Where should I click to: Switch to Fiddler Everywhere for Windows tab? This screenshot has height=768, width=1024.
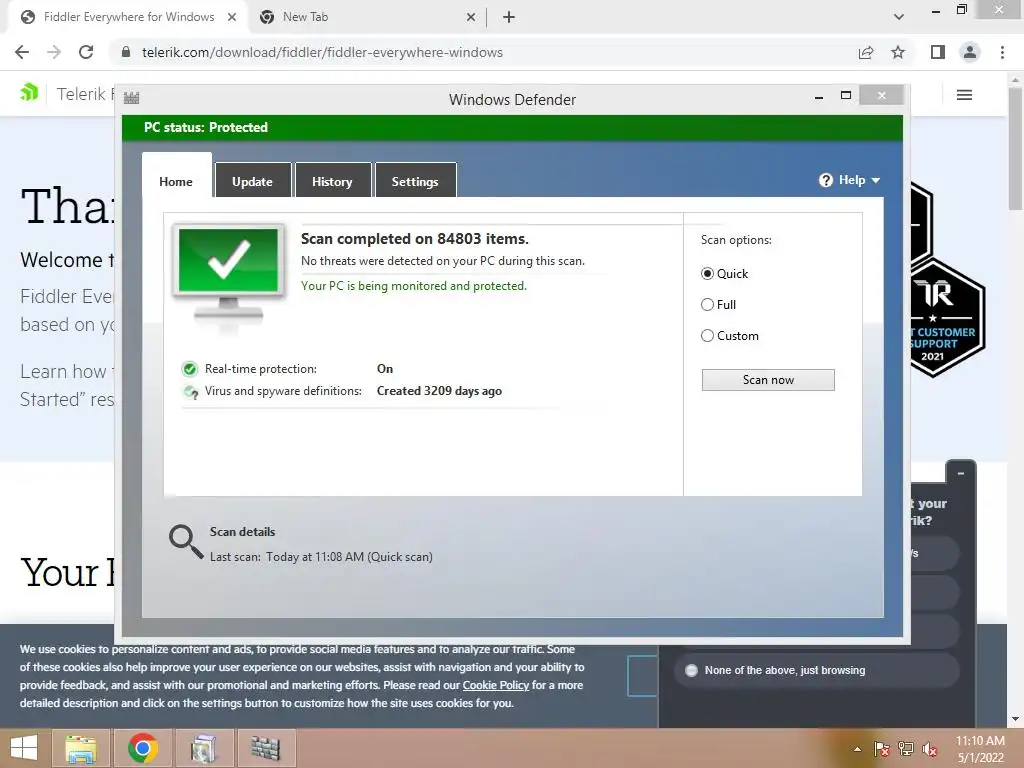[127, 17]
